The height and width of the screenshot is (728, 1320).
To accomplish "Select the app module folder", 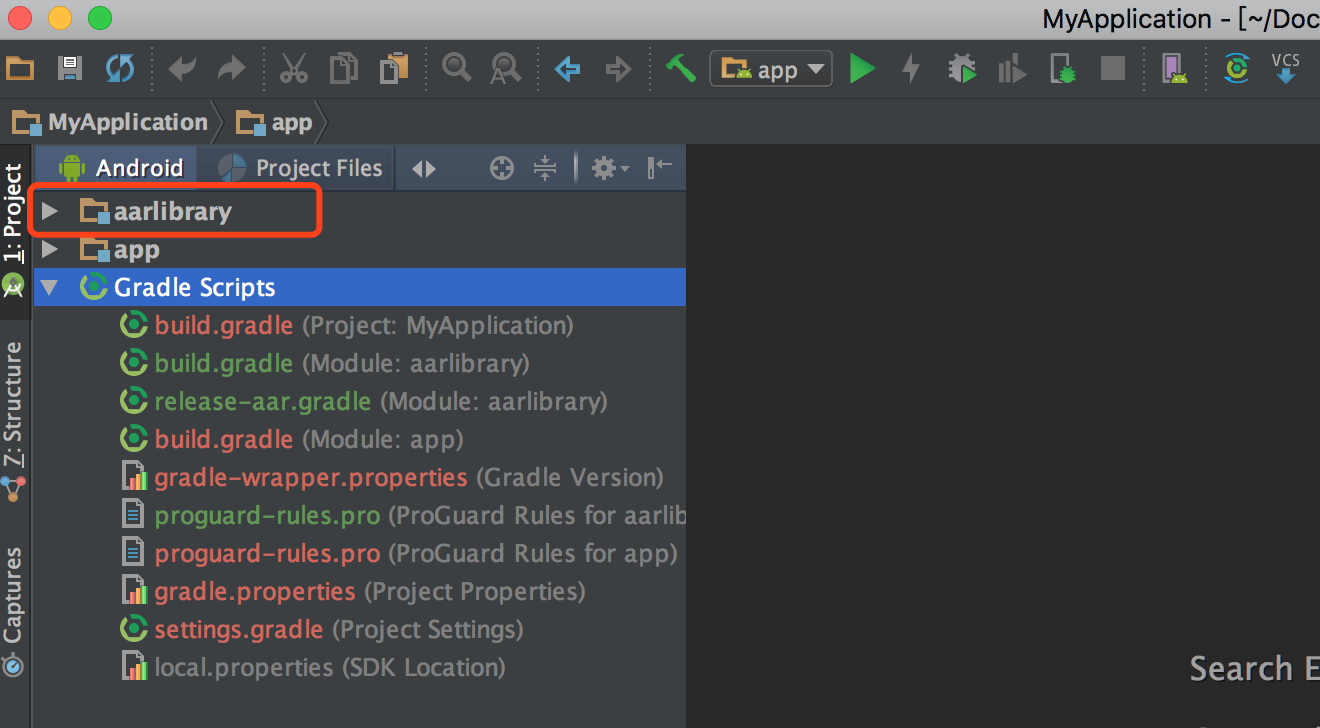I will [x=119, y=250].
